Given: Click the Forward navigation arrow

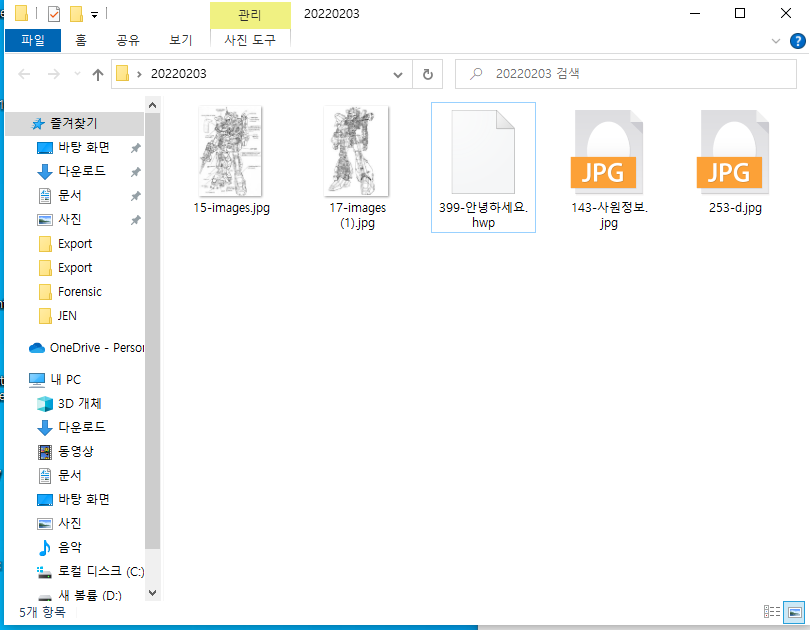Looking at the screenshot, I should tap(54, 74).
